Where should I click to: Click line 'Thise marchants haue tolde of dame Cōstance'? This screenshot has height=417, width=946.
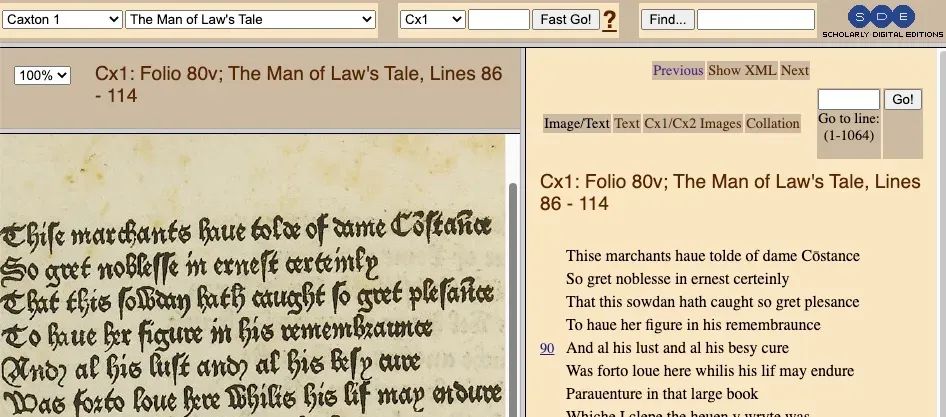(x=713, y=256)
